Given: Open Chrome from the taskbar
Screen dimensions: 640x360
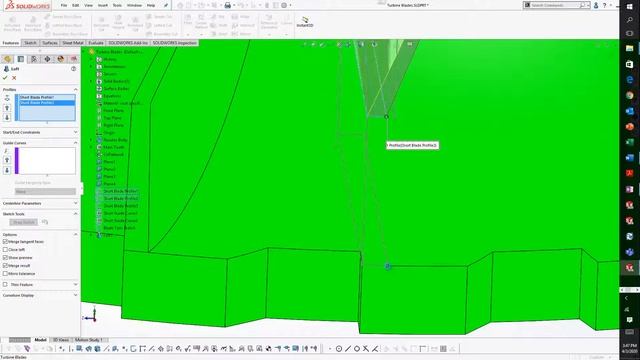Looking at the screenshot, I should (x=629, y=95).
